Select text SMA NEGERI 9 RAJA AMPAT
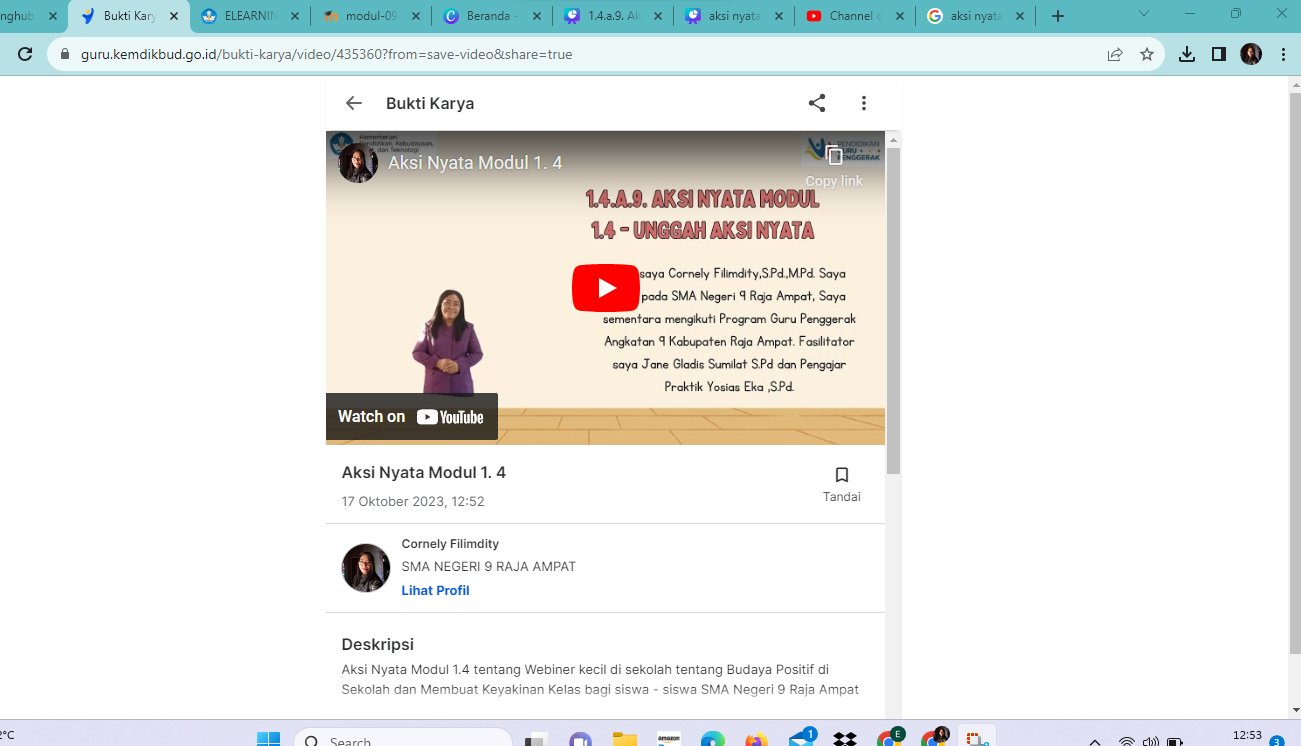This screenshot has width=1301, height=746. tap(489, 566)
